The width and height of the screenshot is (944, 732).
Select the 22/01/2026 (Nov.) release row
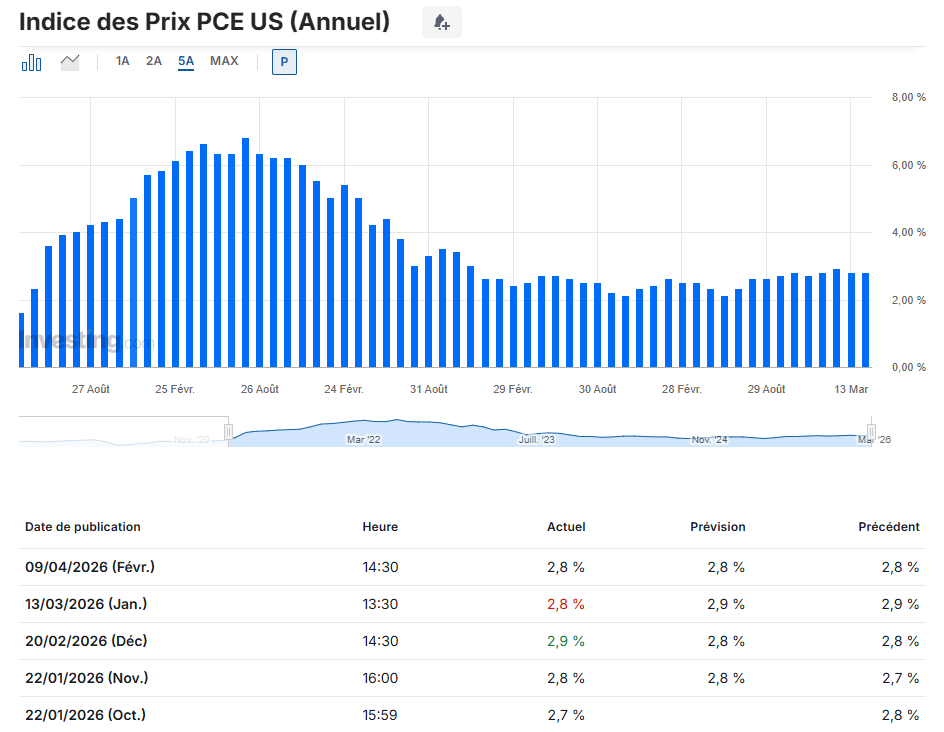click(x=86, y=678)
